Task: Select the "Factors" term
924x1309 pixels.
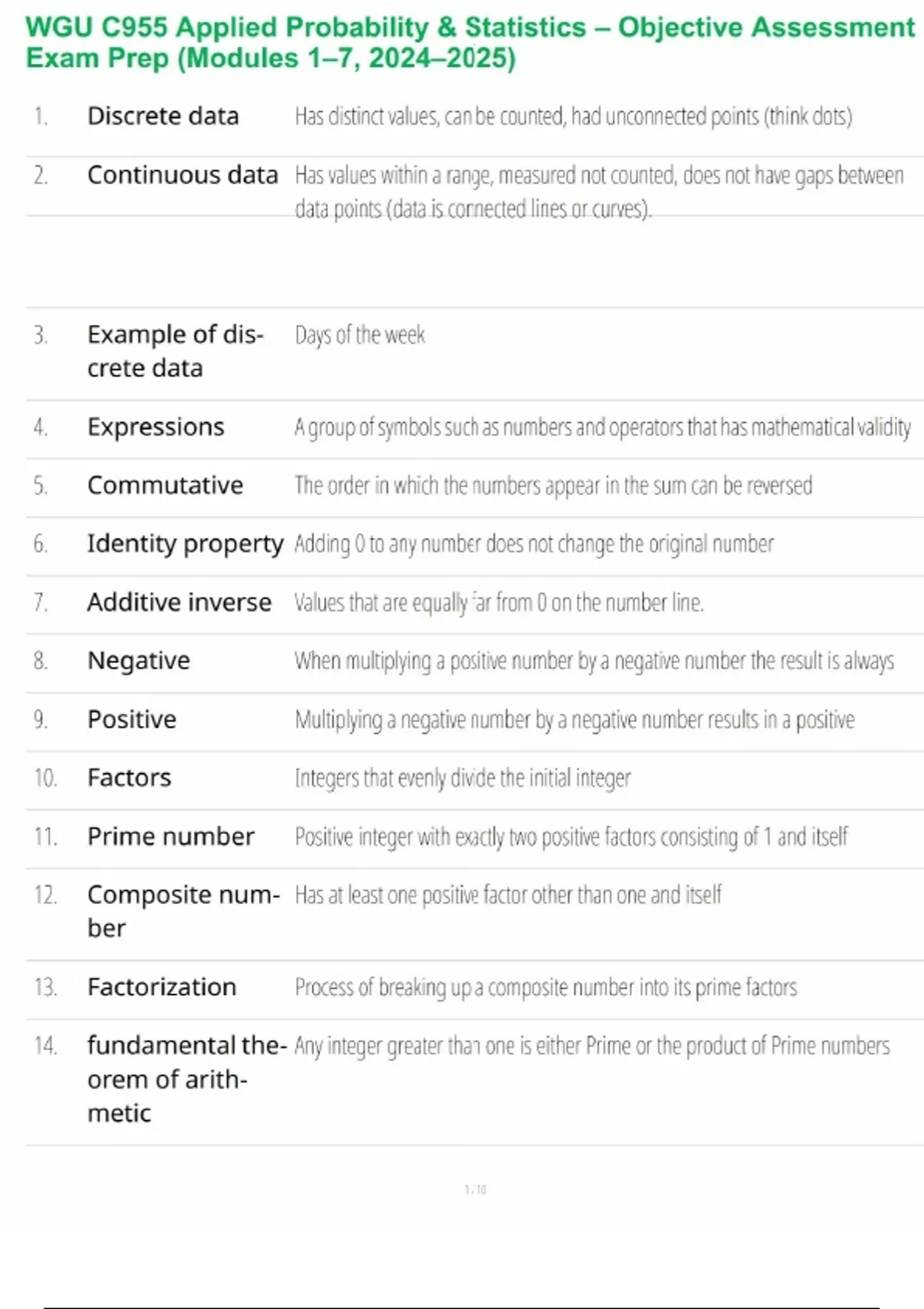Action: coord(129,778)
